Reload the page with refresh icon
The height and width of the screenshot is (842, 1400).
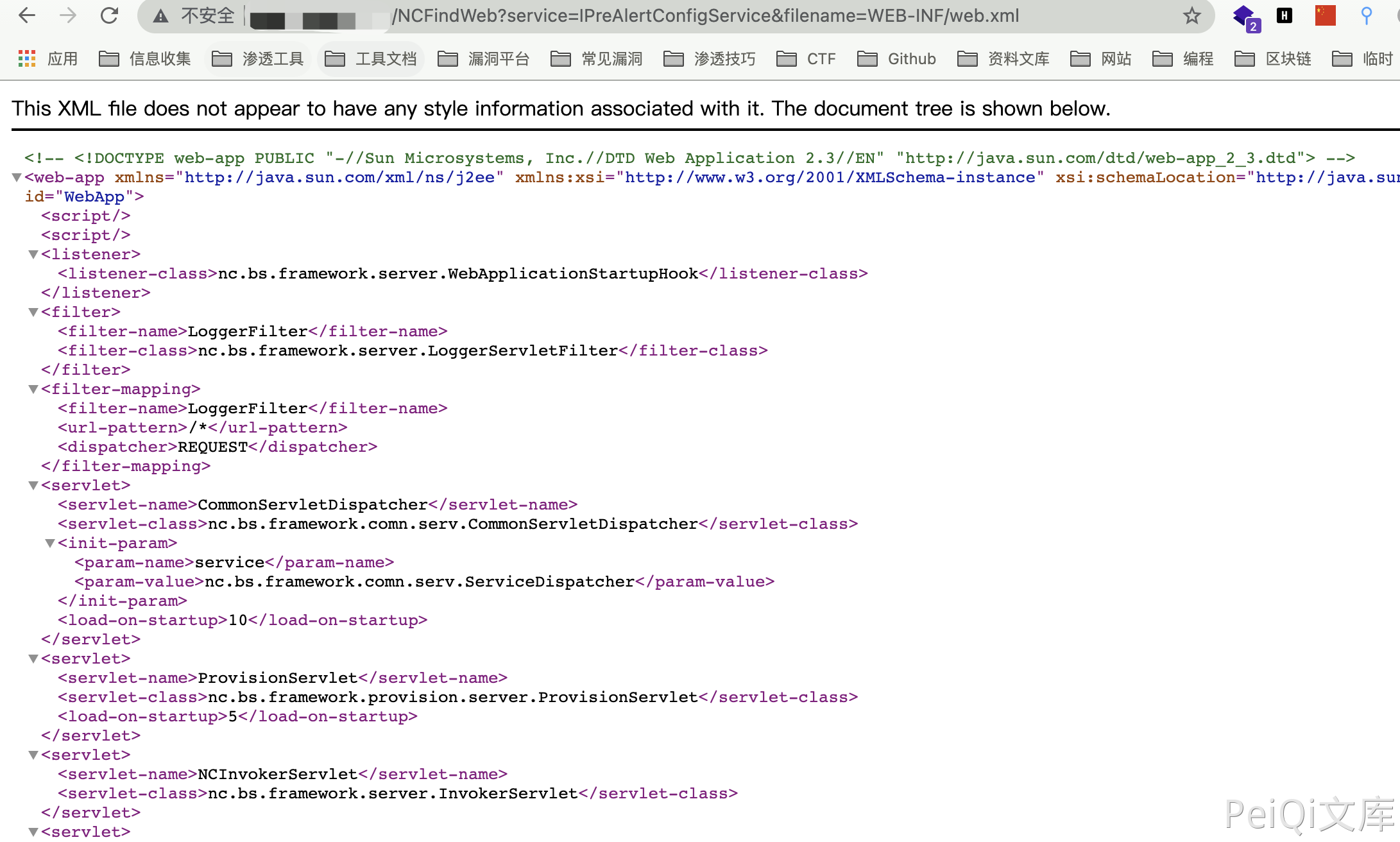click(110, 15)
